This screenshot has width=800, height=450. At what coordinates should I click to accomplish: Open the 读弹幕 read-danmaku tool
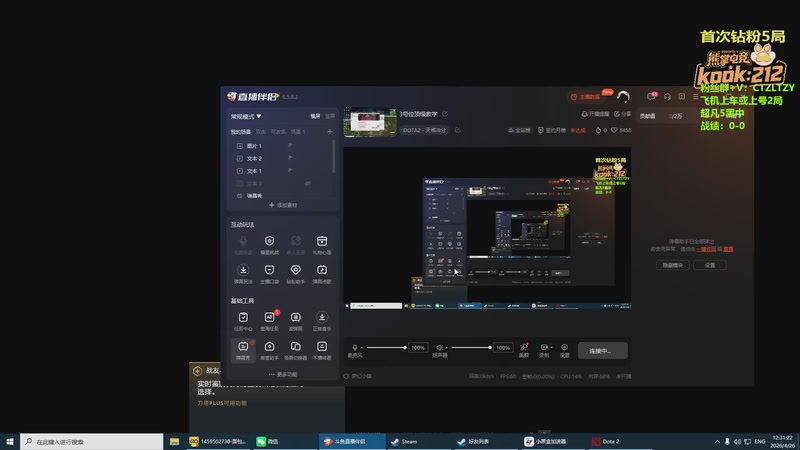click(x=295, y=321)
